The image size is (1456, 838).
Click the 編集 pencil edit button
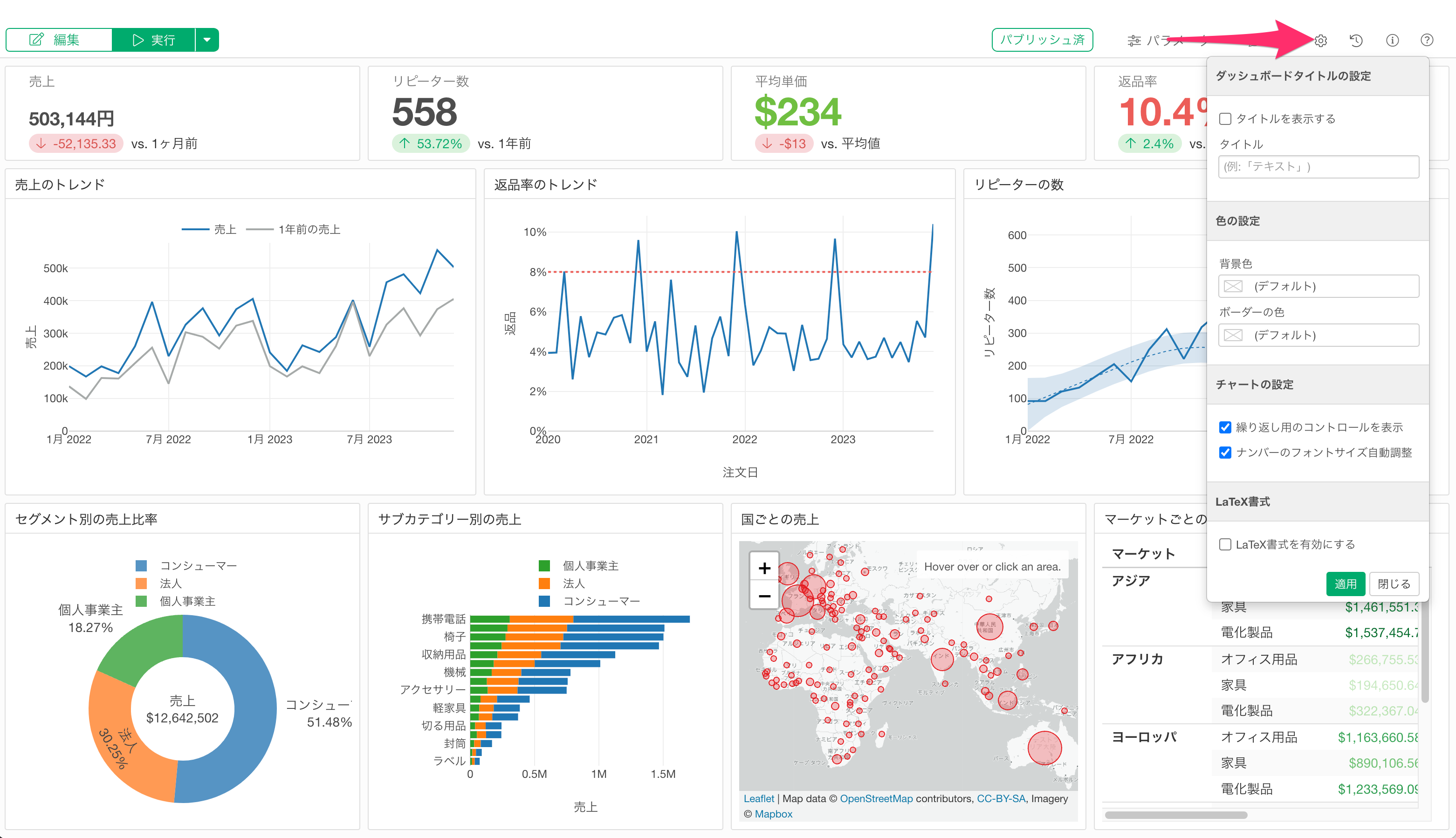(59, 40)
